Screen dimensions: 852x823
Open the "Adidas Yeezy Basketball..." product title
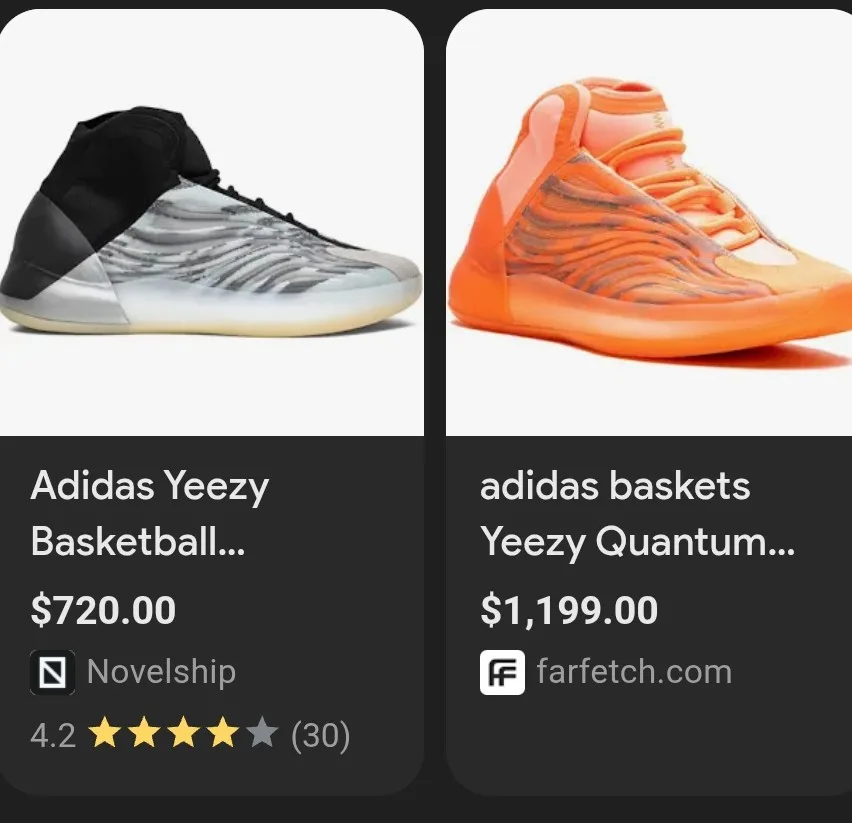click(150, 514)
